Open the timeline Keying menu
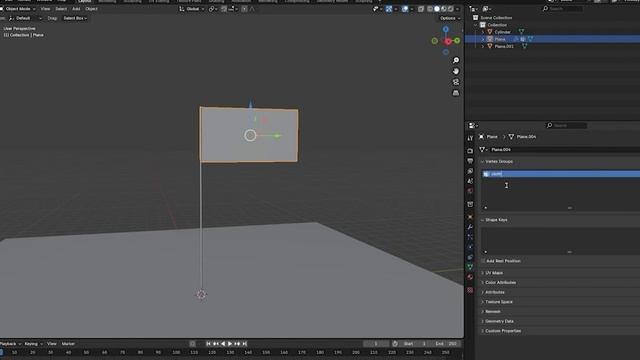The image size is (640, 360). coord(33,344)
